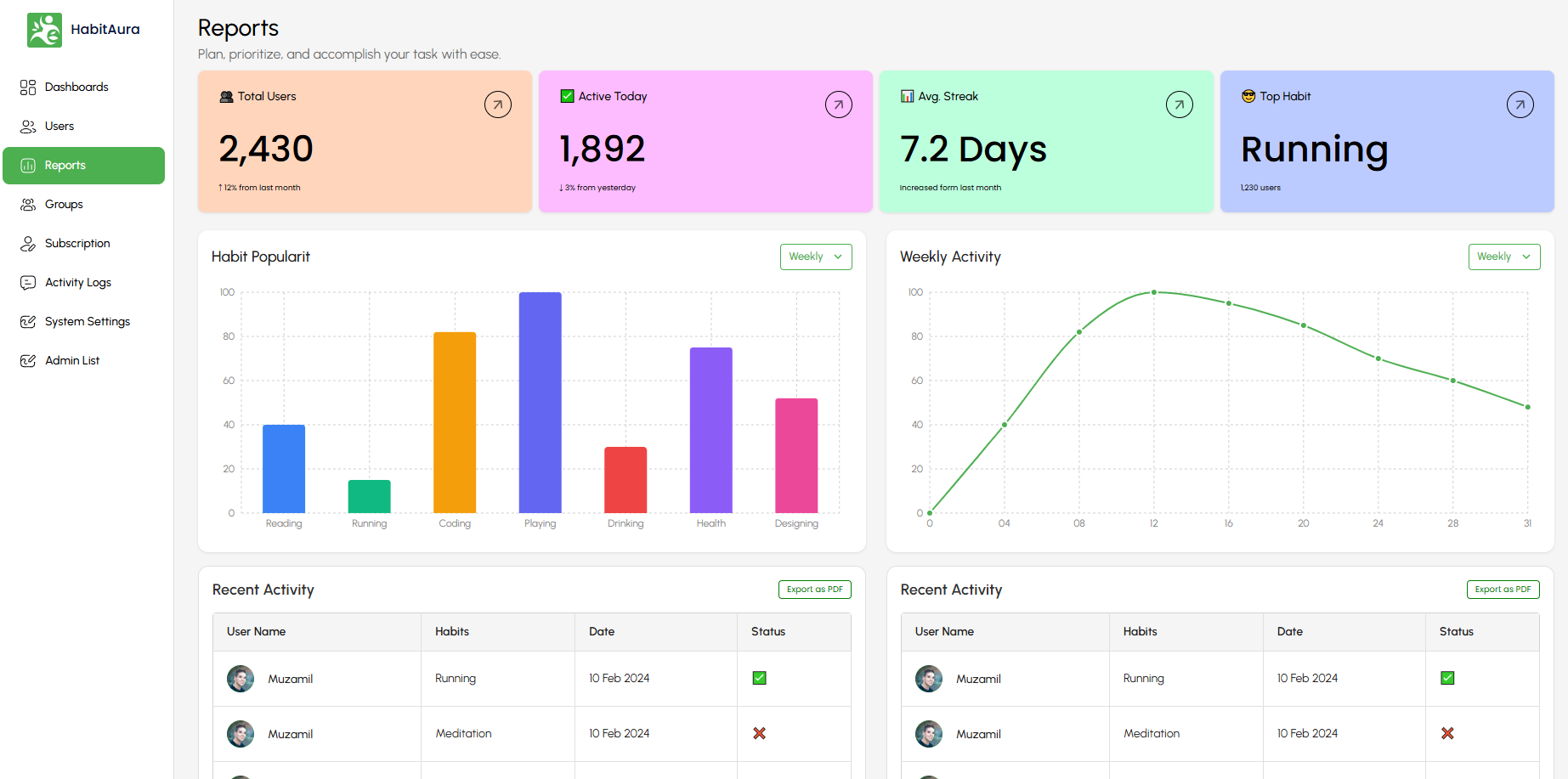The height and width of the screenshot is (779, 1568).
Task: Click Muzamil avatar in left Running row
Action: point(241,679)
